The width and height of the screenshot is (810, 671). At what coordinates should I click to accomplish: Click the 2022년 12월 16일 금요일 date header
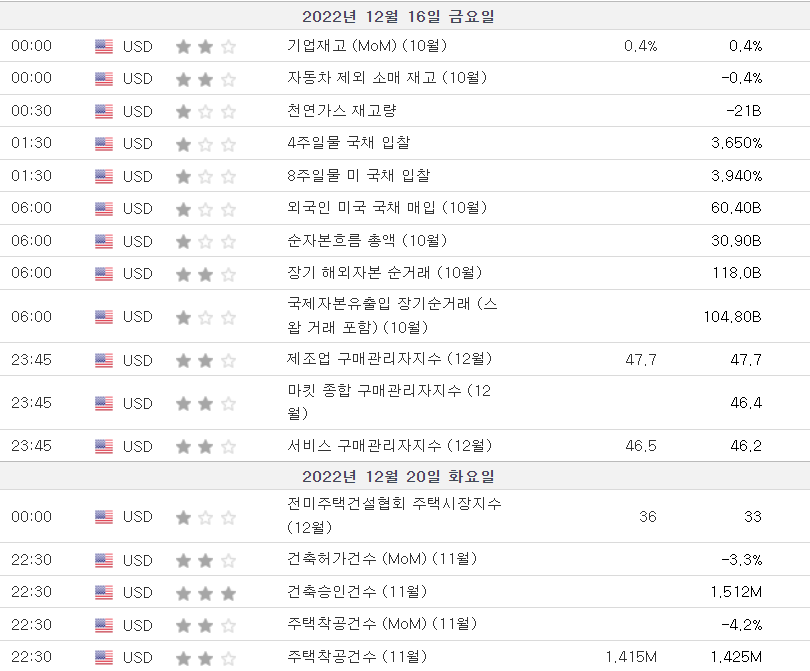[x=398, y=16]
